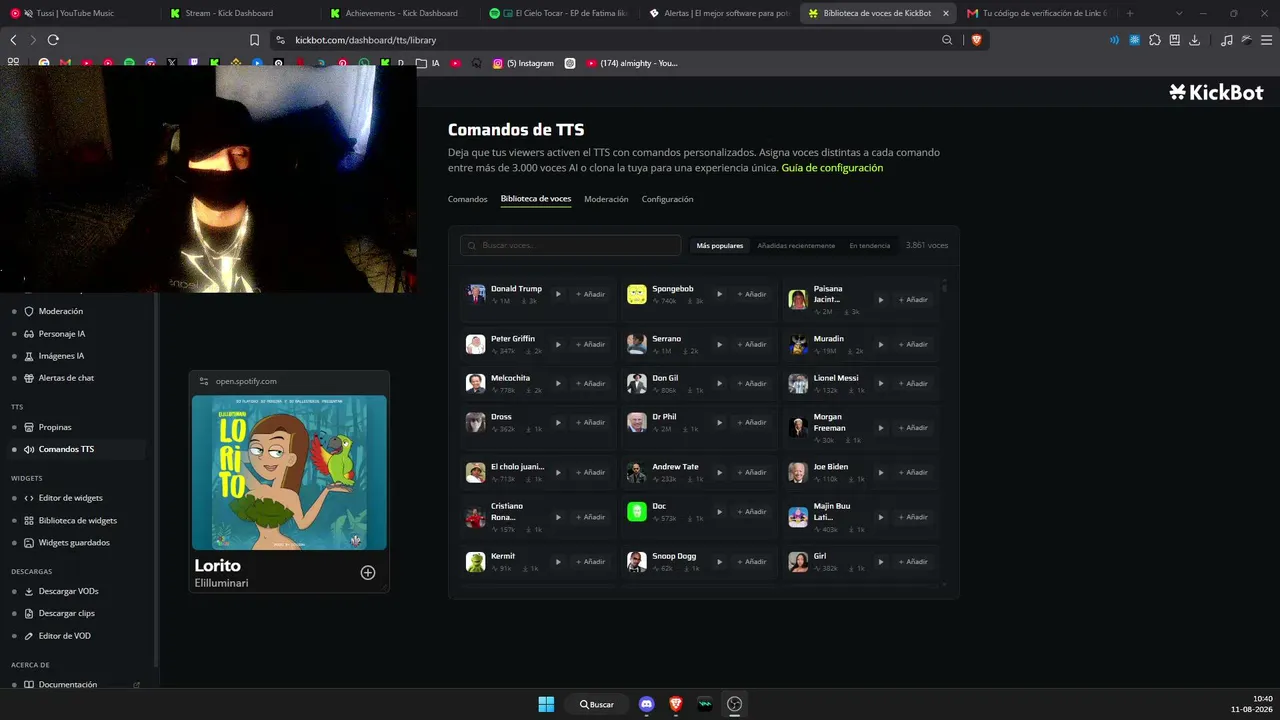Reload the page in the browser
The height and width of the screenshot is (720, 1280).
point(53,40)
